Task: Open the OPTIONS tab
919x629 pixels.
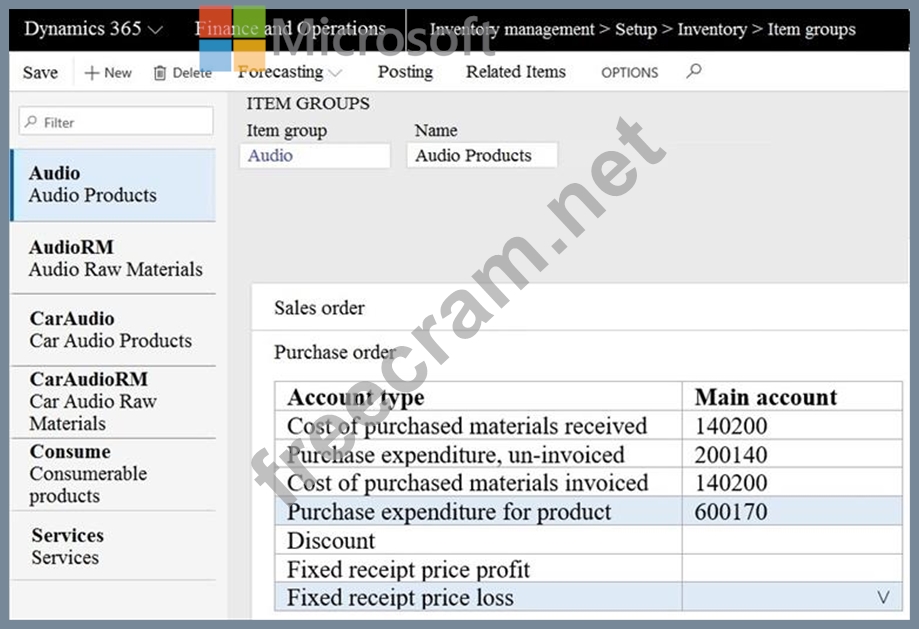Action: pyautogui.click(x=629, y=72)
